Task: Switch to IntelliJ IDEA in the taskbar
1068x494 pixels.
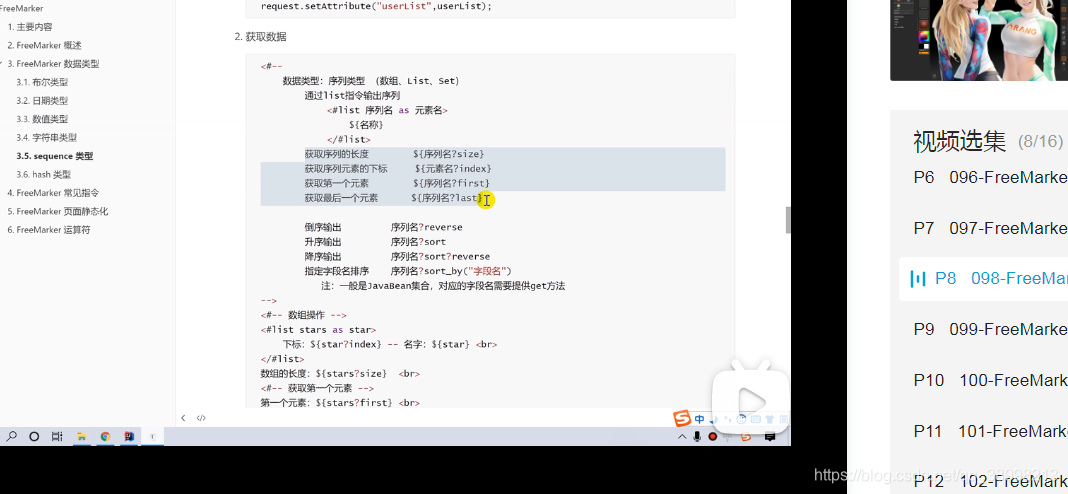Action: click(x=129, y=437)
